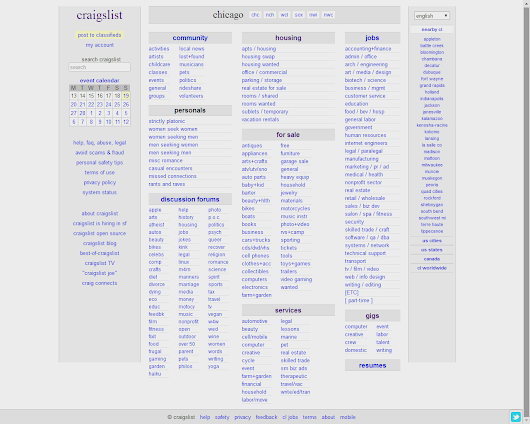Open farm+garden under for sale
Viewport: 530px width, 424px height.
point(257,295)
